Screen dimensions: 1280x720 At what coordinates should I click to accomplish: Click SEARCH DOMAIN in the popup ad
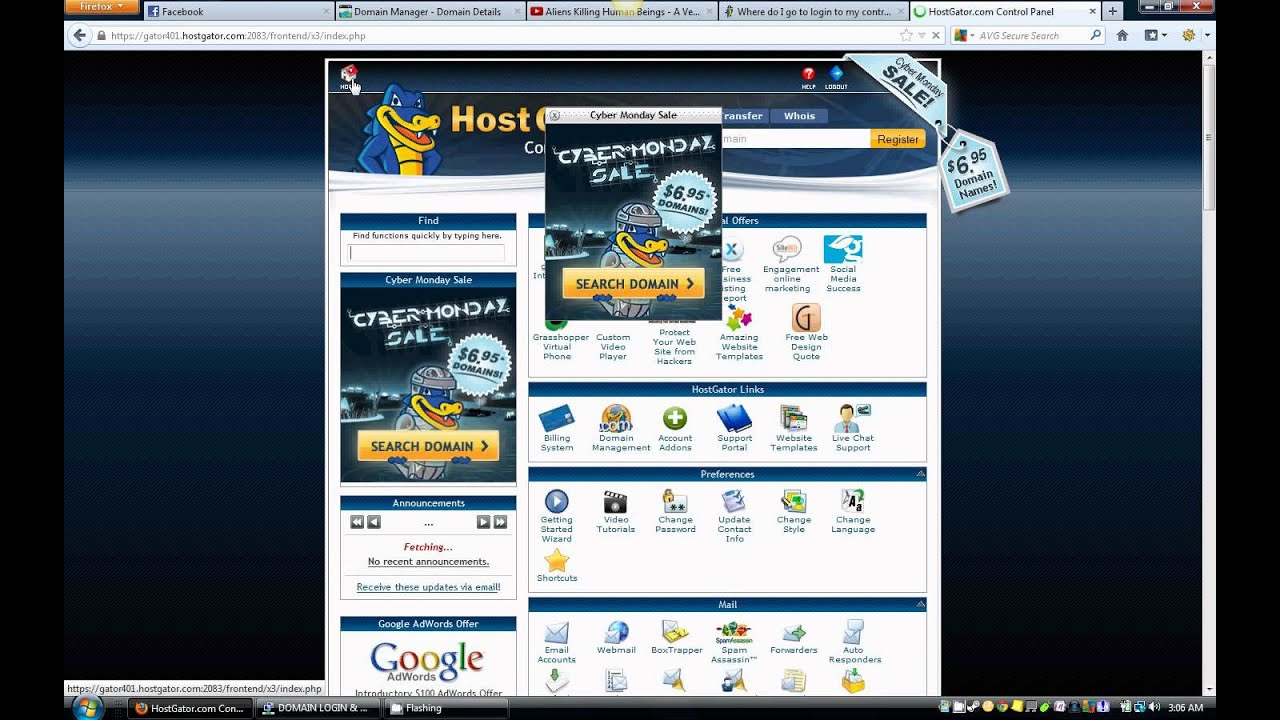pyautogui.click(x=634, y=284)
